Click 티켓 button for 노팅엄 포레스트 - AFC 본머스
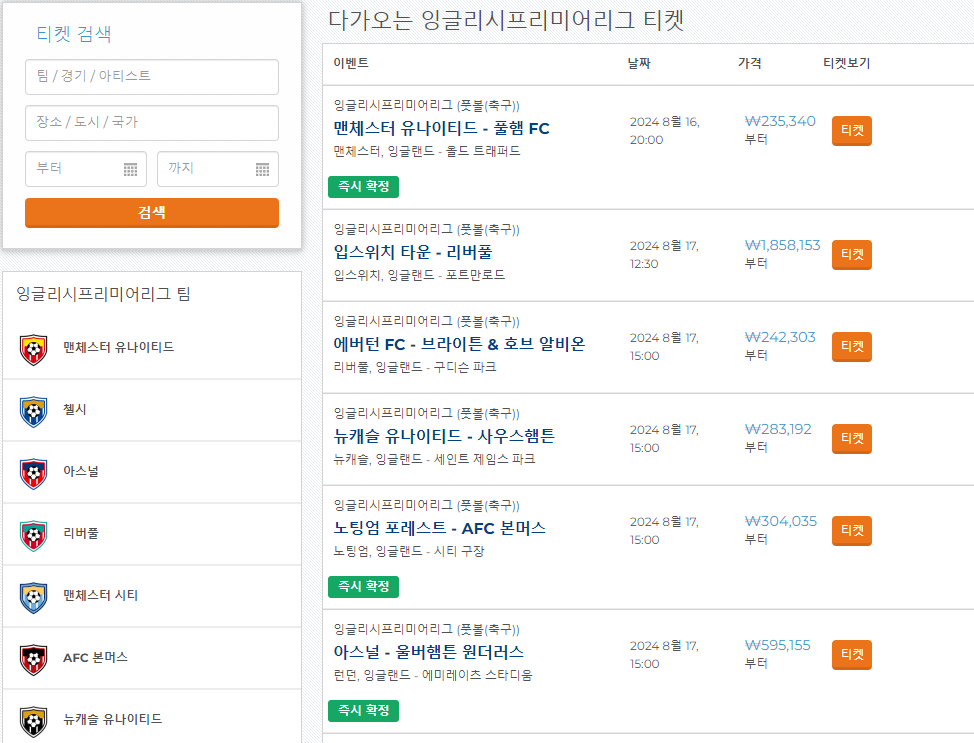The width and height of the screenshot is (974, 743). [852, 531]
